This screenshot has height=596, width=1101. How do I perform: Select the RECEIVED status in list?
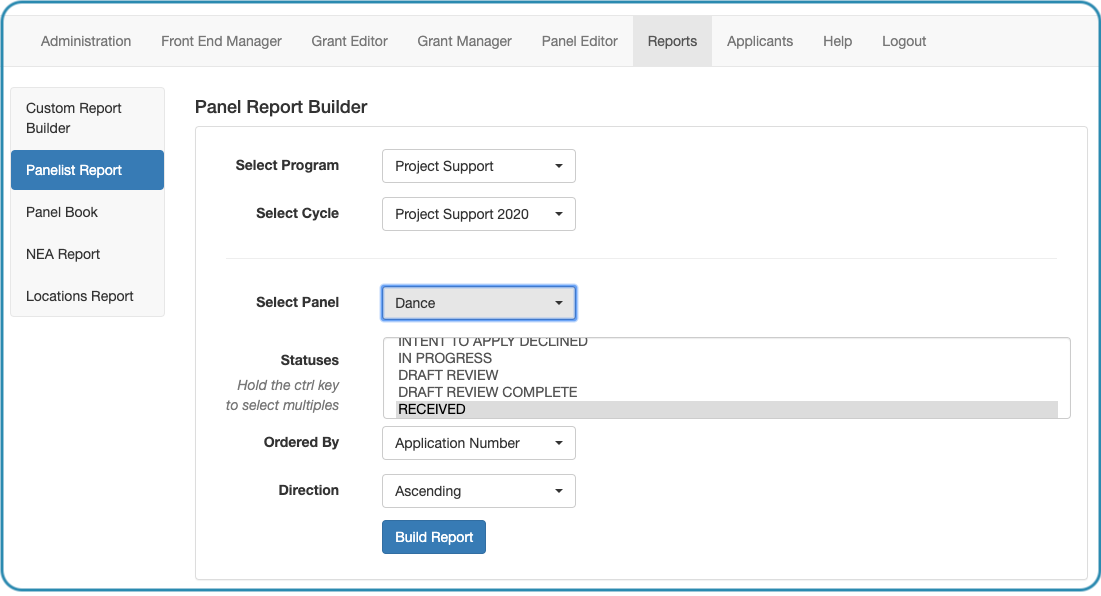[x=727, y=409]
